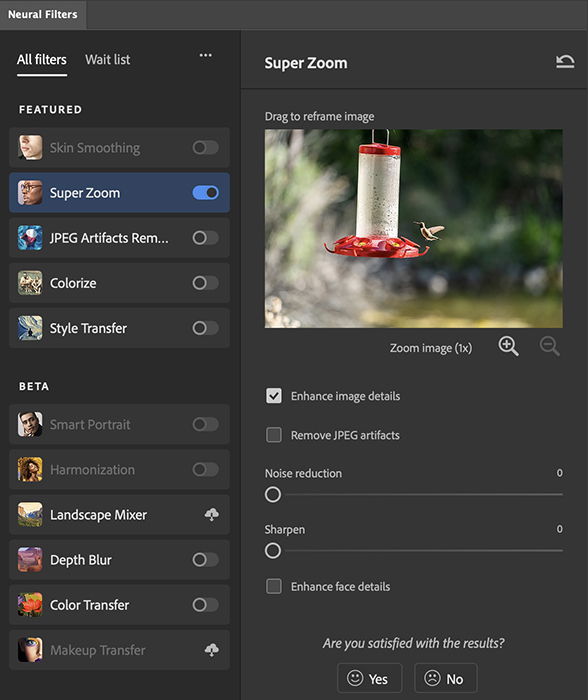Viewport: 588px width, 700px height.
Task: Click the Zoom image (1x) label
Action: (x=431, y=348)
